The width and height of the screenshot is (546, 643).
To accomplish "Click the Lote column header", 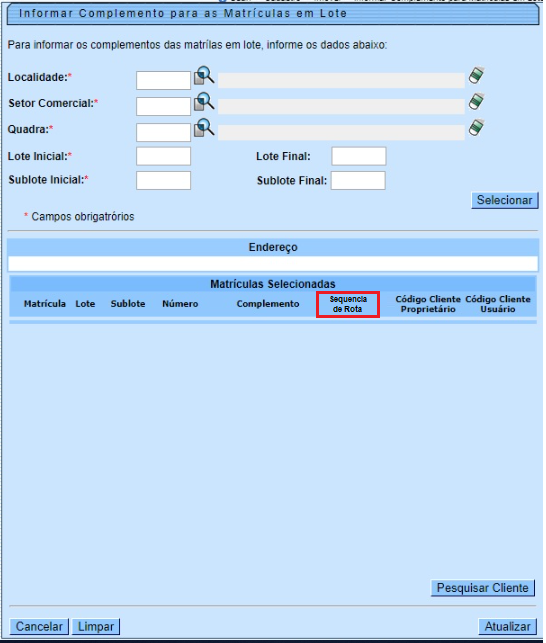I will click(x=85, y=304).
